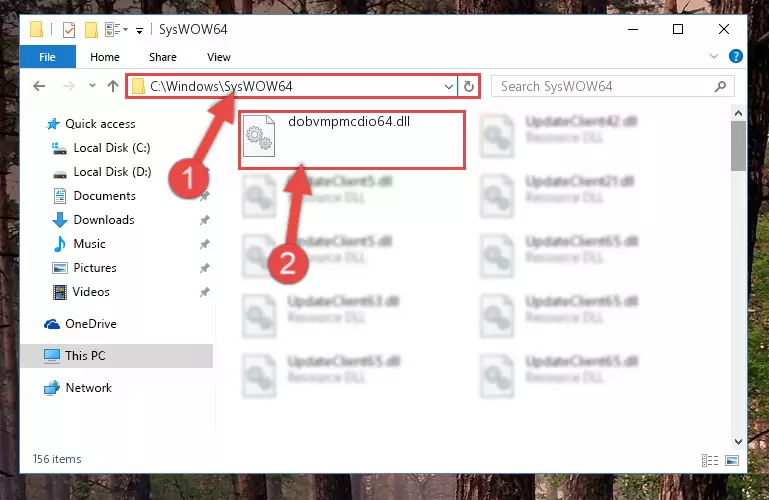Open Local Disk (D:) in sidebar
This screenshot has height=500, width=769.
coord(112,172)
